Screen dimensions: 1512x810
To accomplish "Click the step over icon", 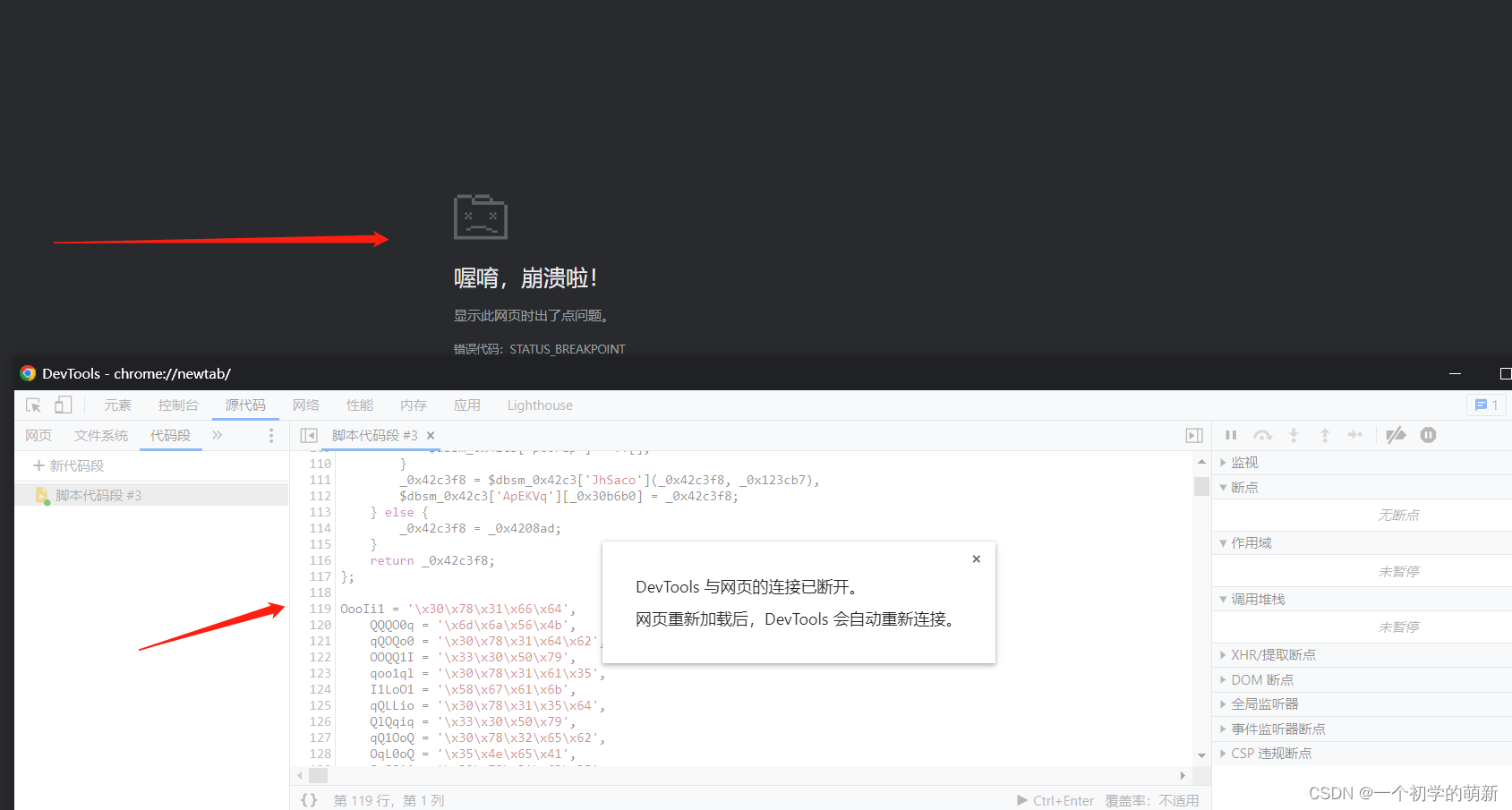I will tap(1262, 435).
